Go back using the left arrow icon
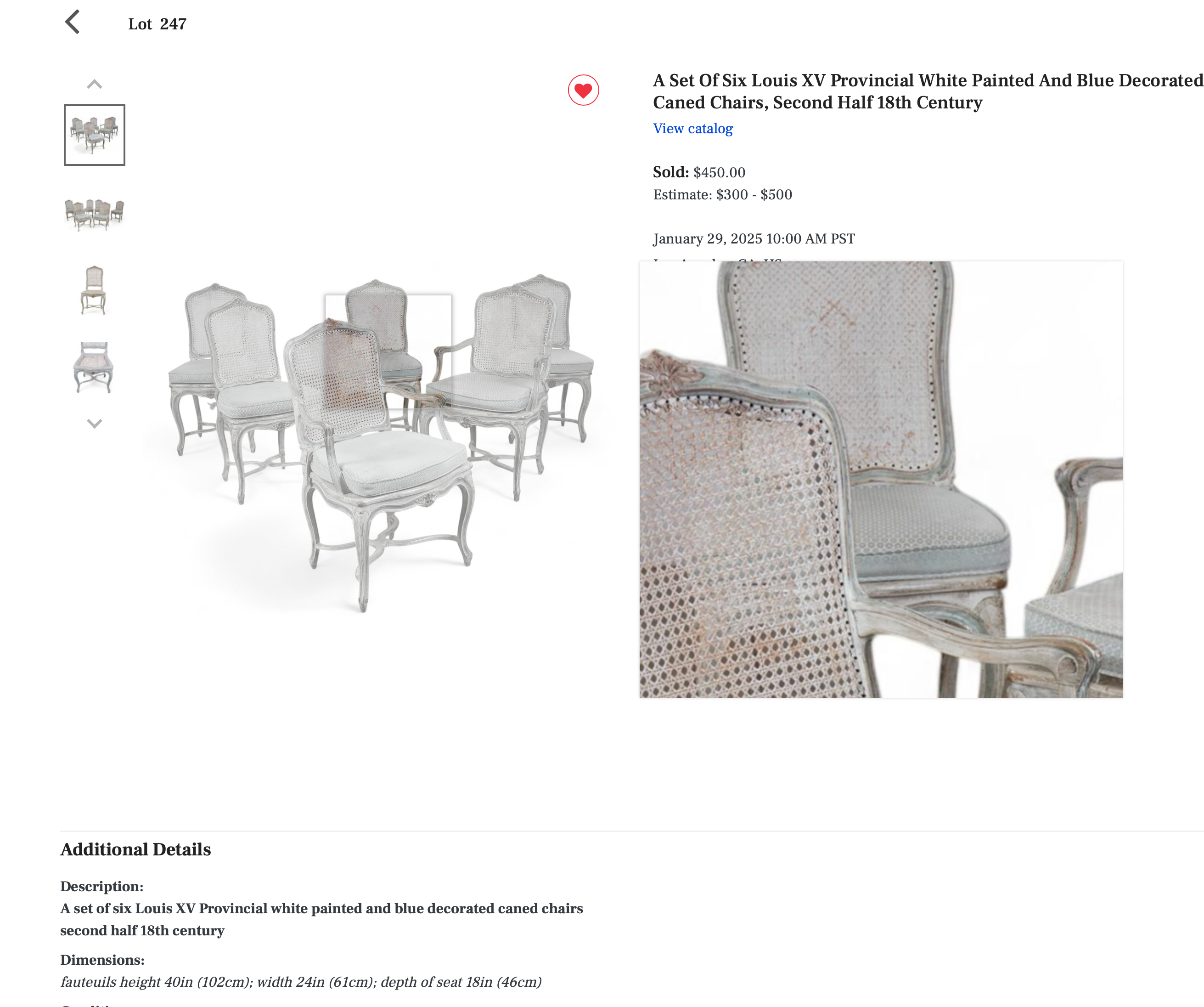Screen dimensions: 1204x1007 coord(72,23)
